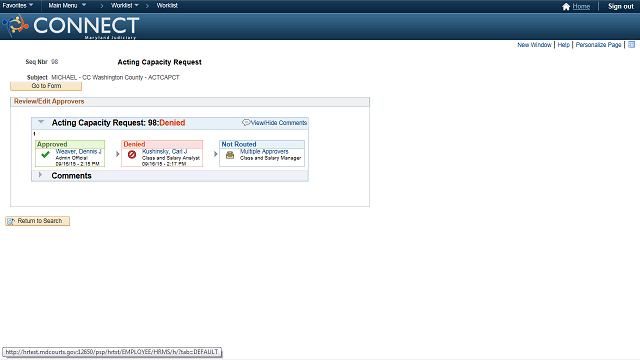Click the Return to Search icon

[x=11, y=221]
